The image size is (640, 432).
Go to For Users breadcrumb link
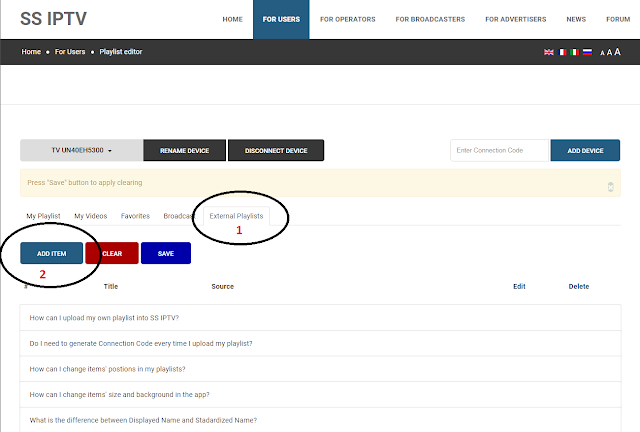click(x=70, y=52)
